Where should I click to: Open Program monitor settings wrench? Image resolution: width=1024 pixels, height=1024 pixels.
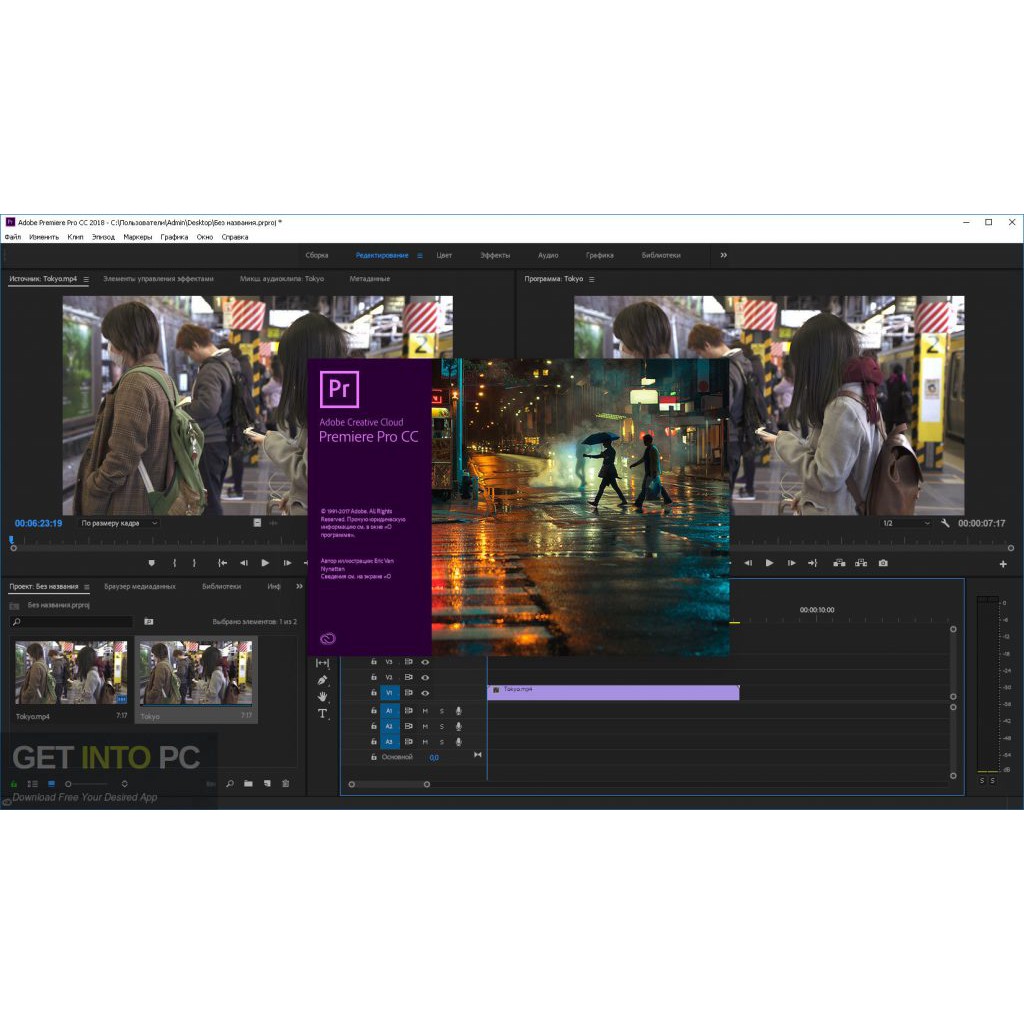[945, 523]
